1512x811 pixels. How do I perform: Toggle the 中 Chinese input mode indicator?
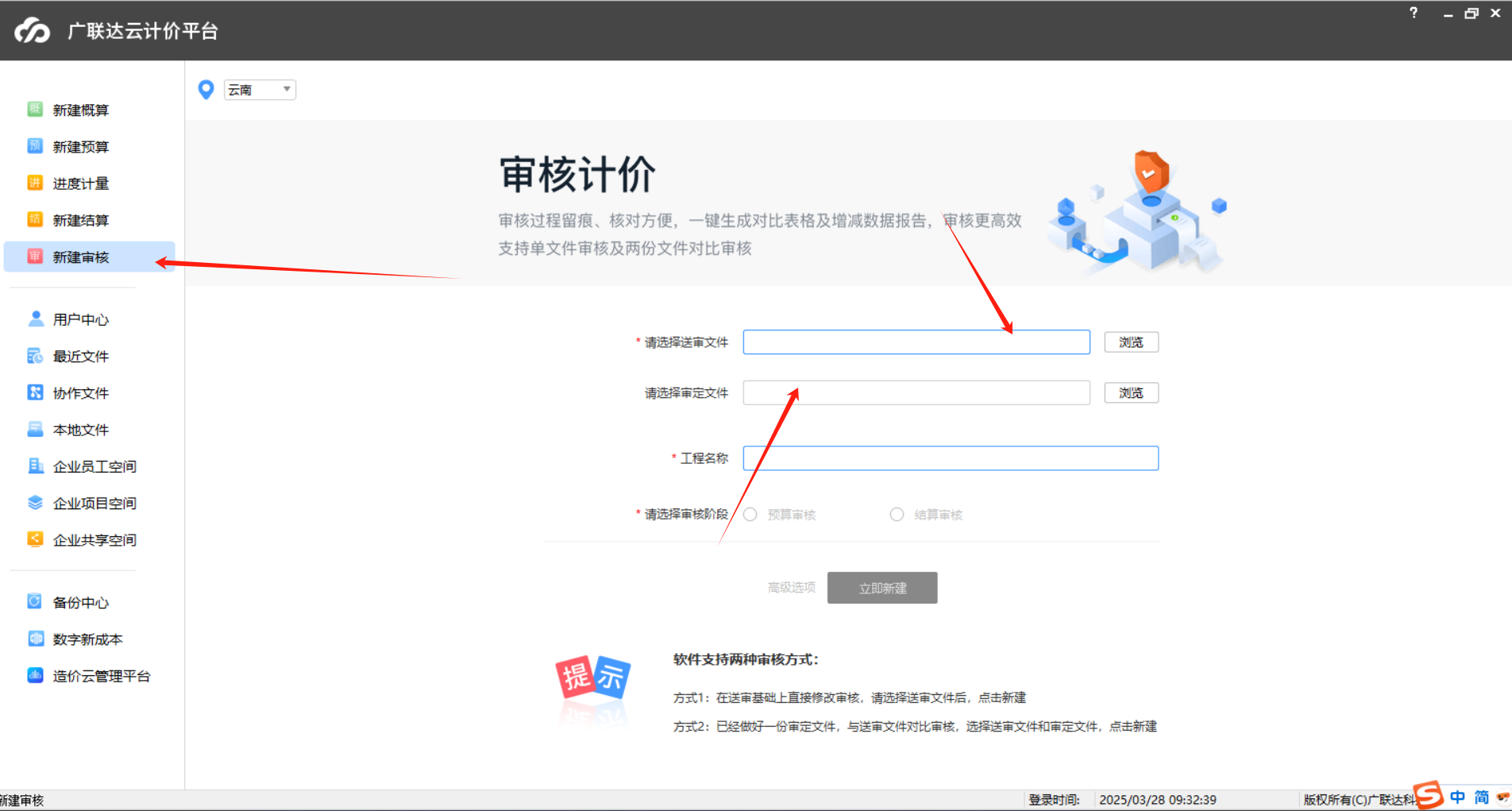1458,797
